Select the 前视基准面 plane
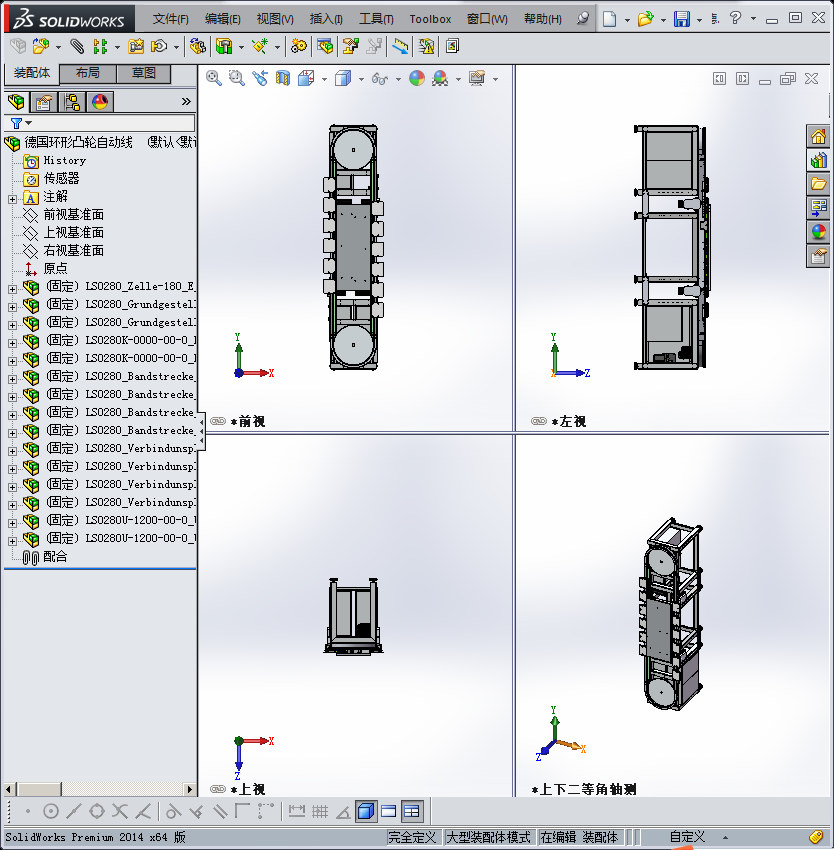Screen dimensions: 834x850 73,215
